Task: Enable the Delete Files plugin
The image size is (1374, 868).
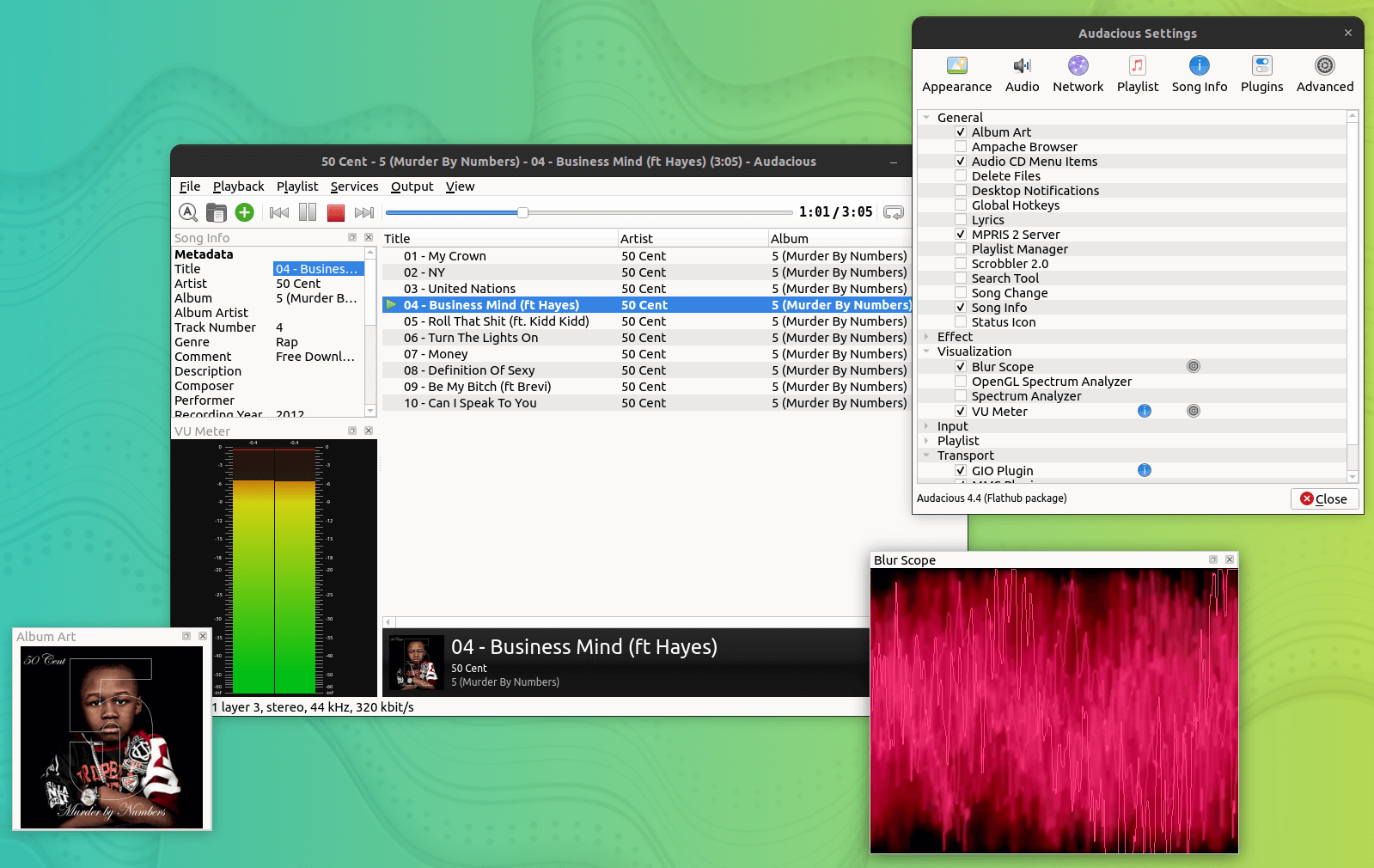Action: [961, 176]
